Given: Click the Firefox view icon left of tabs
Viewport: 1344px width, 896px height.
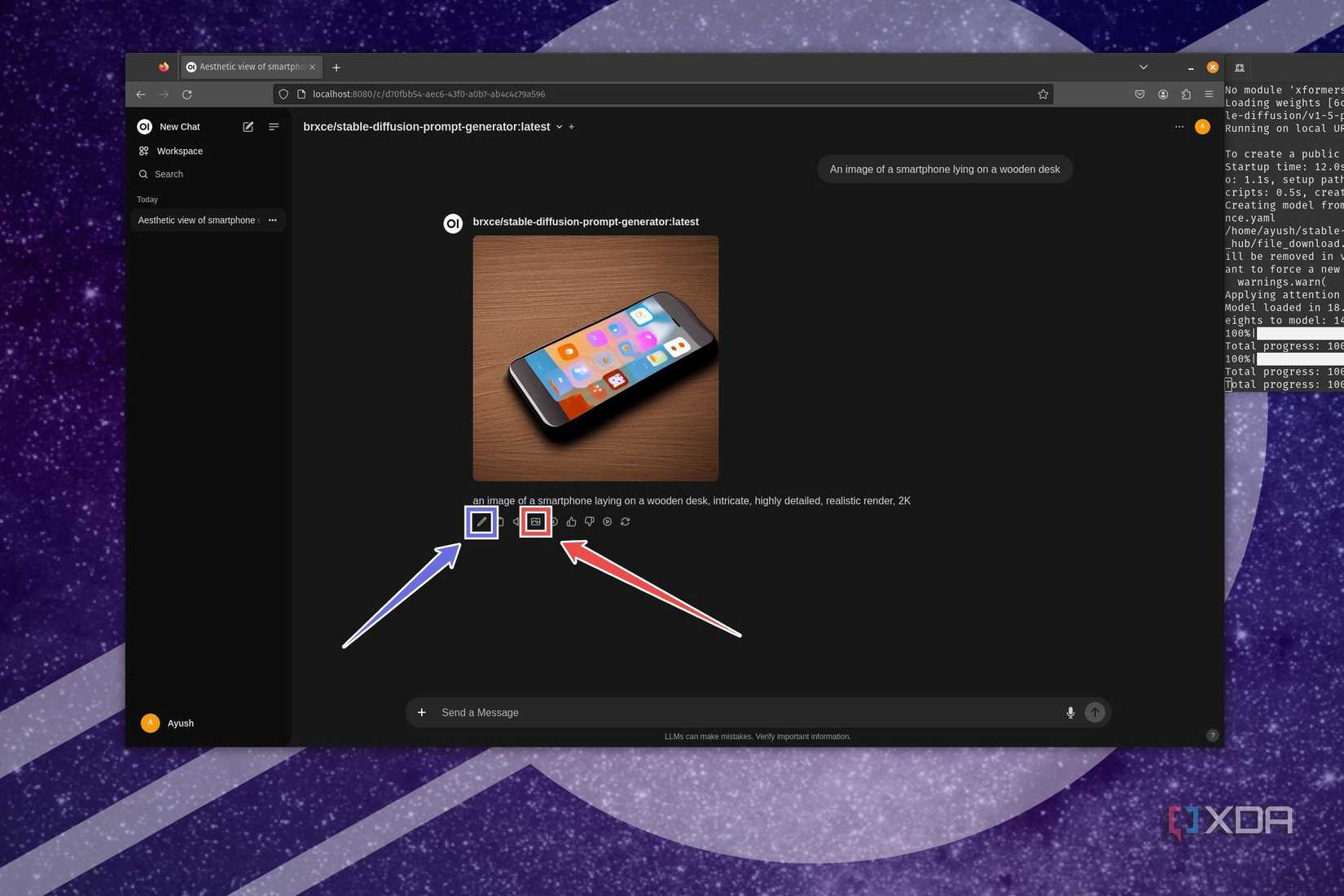Looking at the screenshot, I should [164, 68].
